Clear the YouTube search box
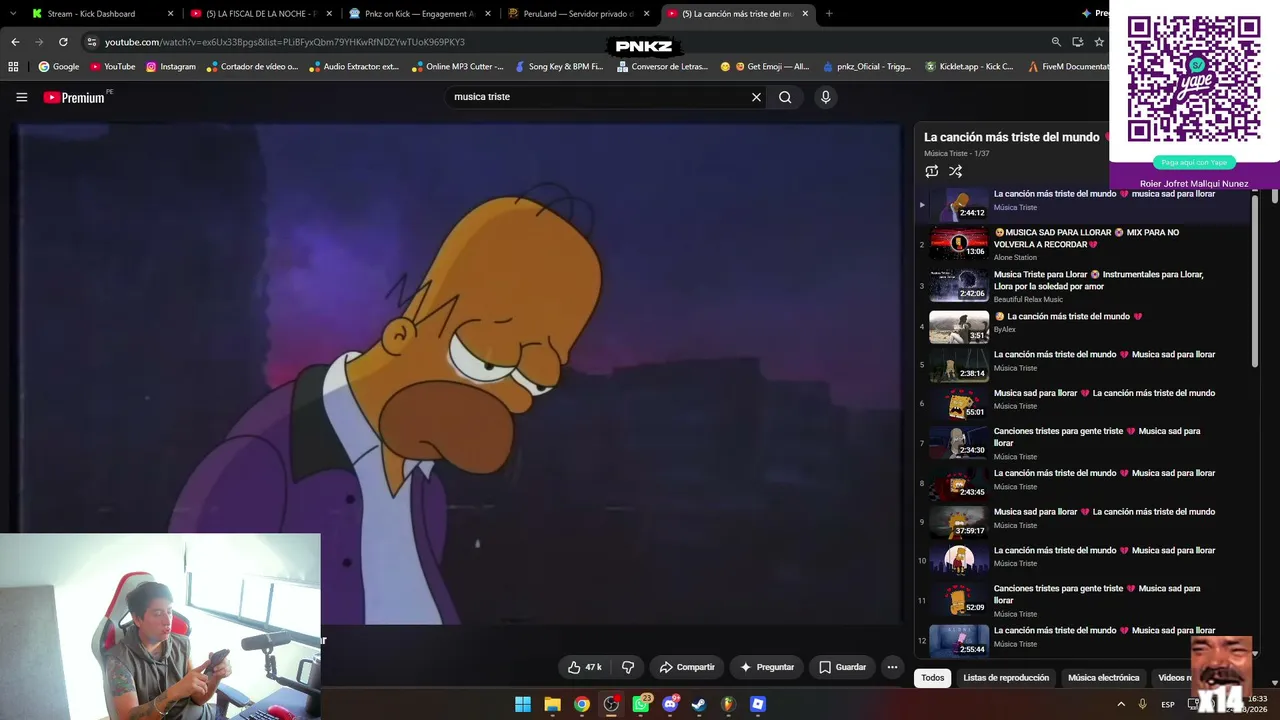The height and width of the screenshot is (720, 1280). coord(756,97)
